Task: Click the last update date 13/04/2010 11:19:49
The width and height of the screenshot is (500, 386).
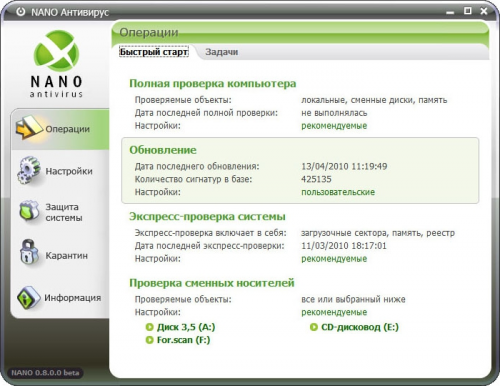Action: coord(344,166)
